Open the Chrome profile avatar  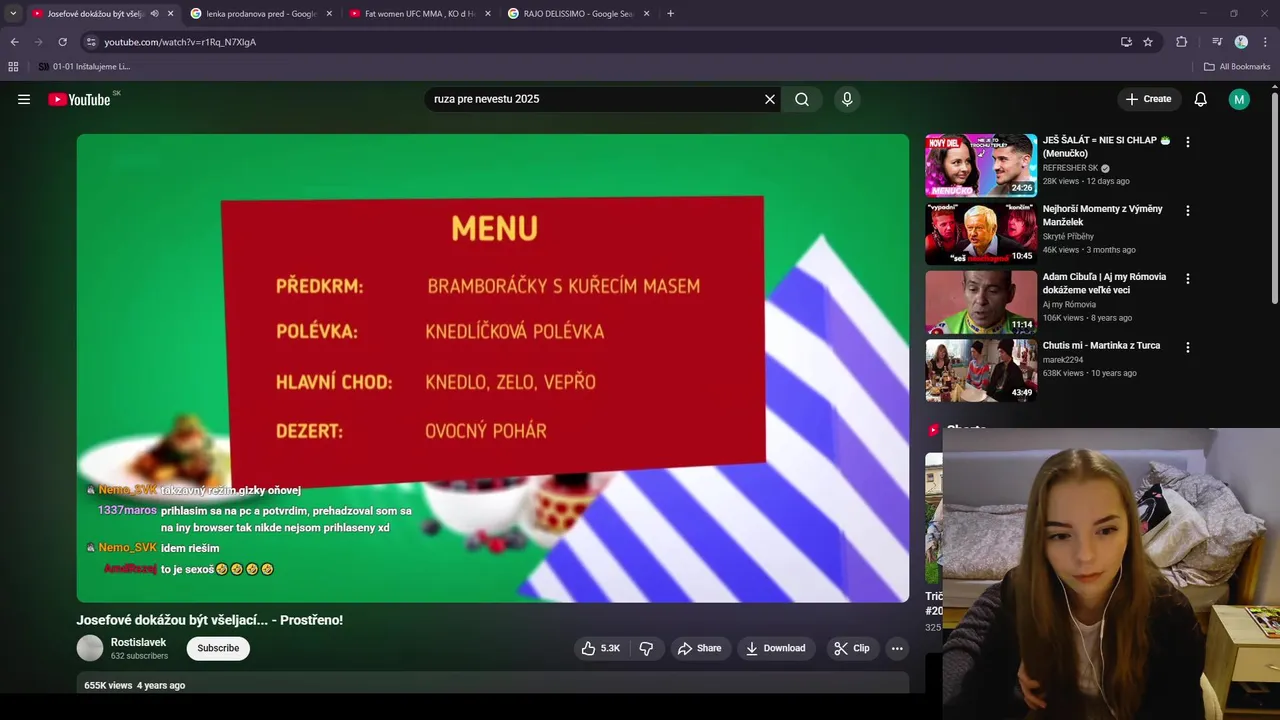coord(1241,42)
